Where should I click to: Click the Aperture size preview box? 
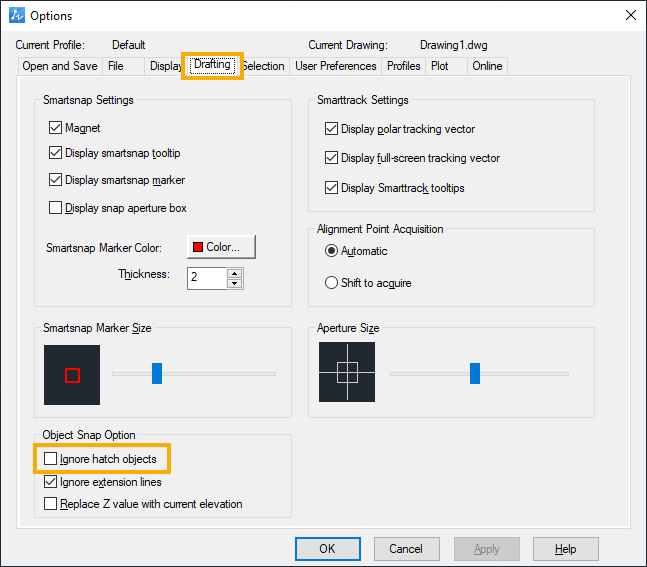(347, 372)
